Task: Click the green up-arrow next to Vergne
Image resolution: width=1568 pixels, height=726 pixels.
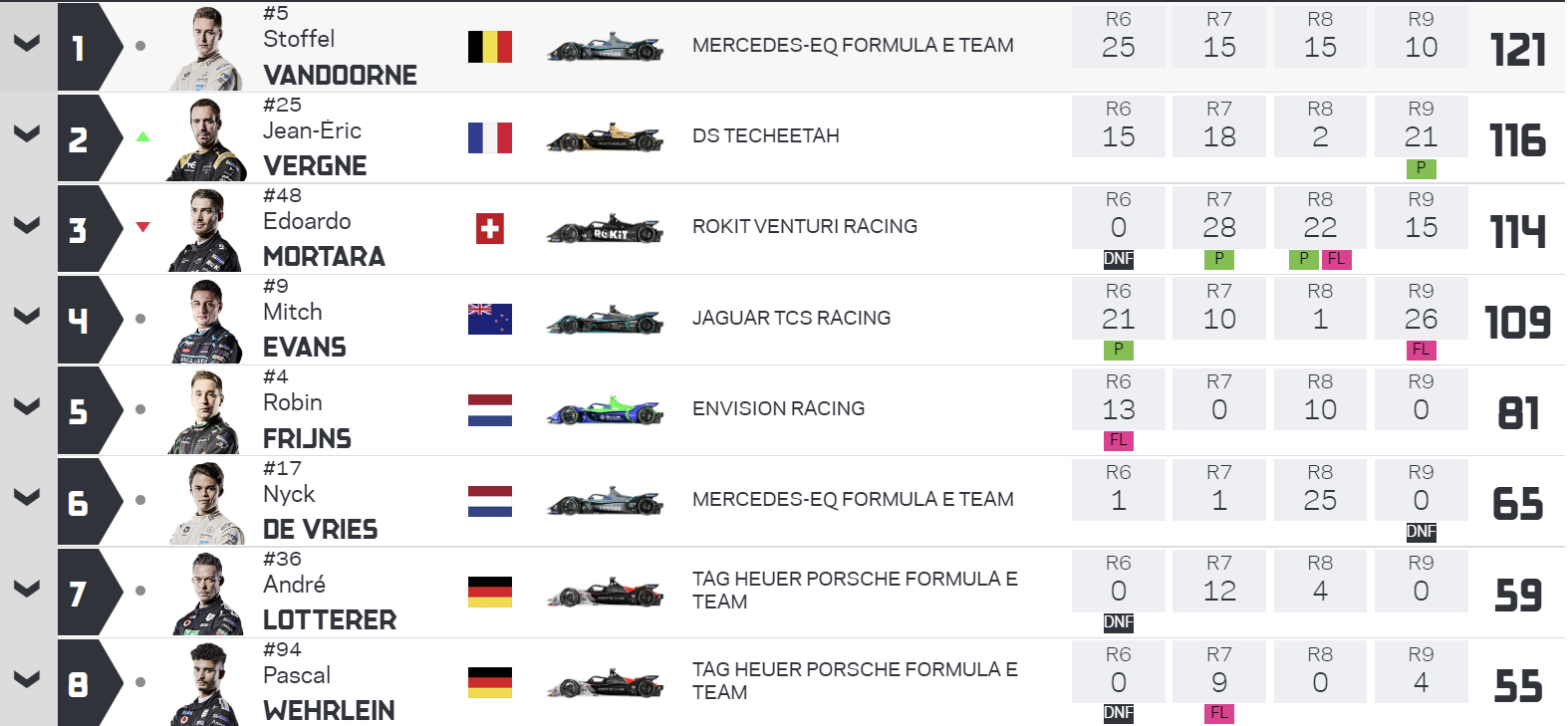Action: (x=142, y=136)
